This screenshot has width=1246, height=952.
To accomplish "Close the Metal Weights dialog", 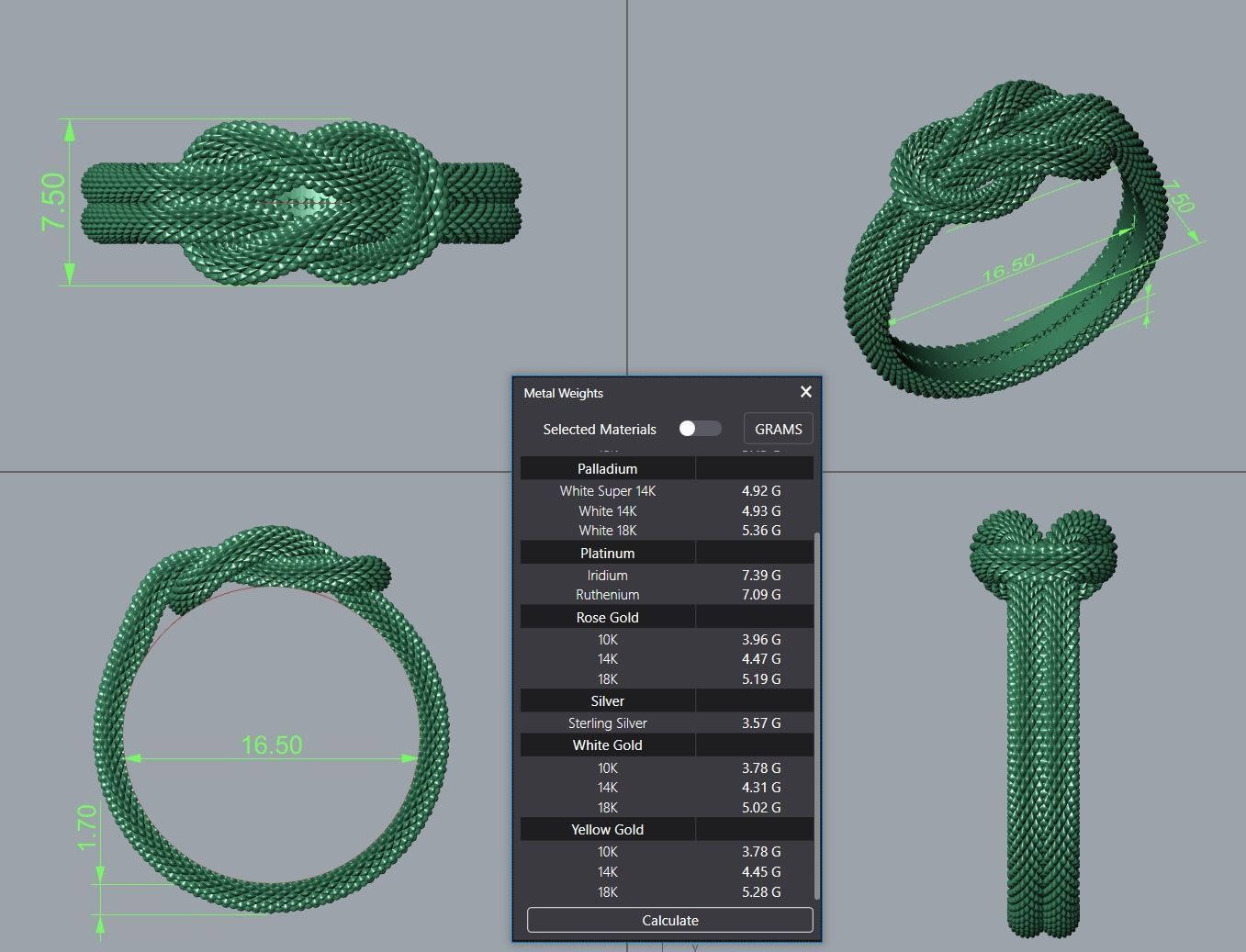I will pyautogui.click(x=805, y=392).
